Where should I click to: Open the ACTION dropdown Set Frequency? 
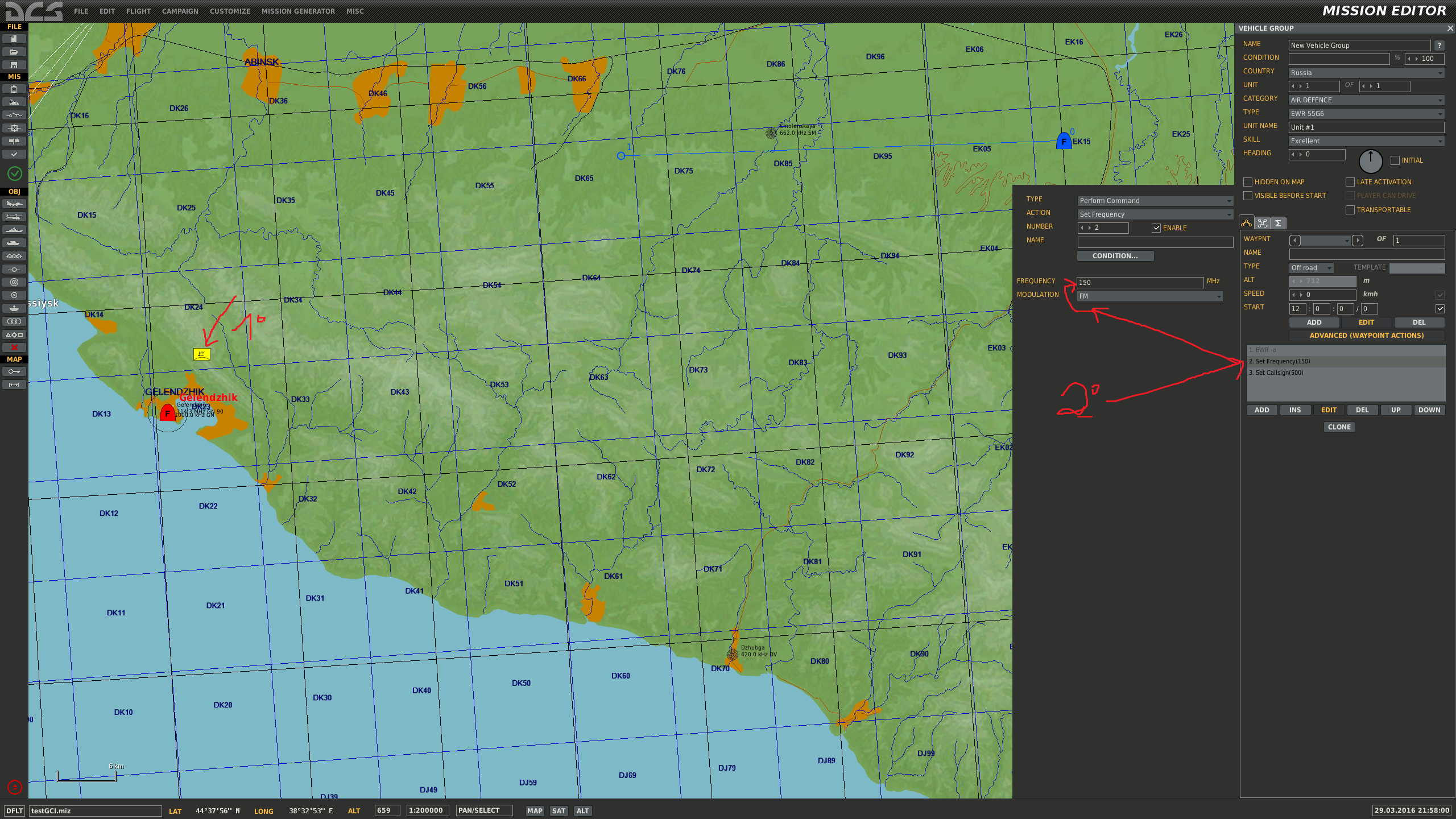[x=1155, y=214]
